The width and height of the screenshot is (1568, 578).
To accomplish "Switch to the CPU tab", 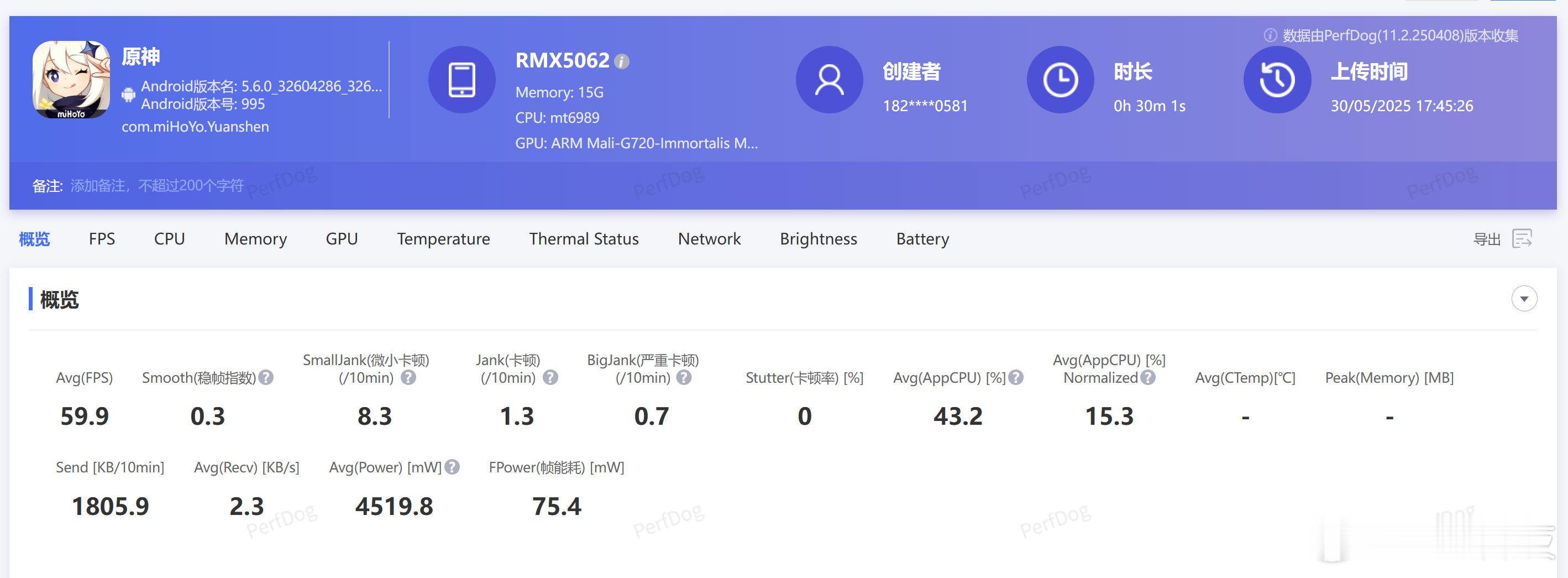I will pyautogui.click(x=169, y=239).
